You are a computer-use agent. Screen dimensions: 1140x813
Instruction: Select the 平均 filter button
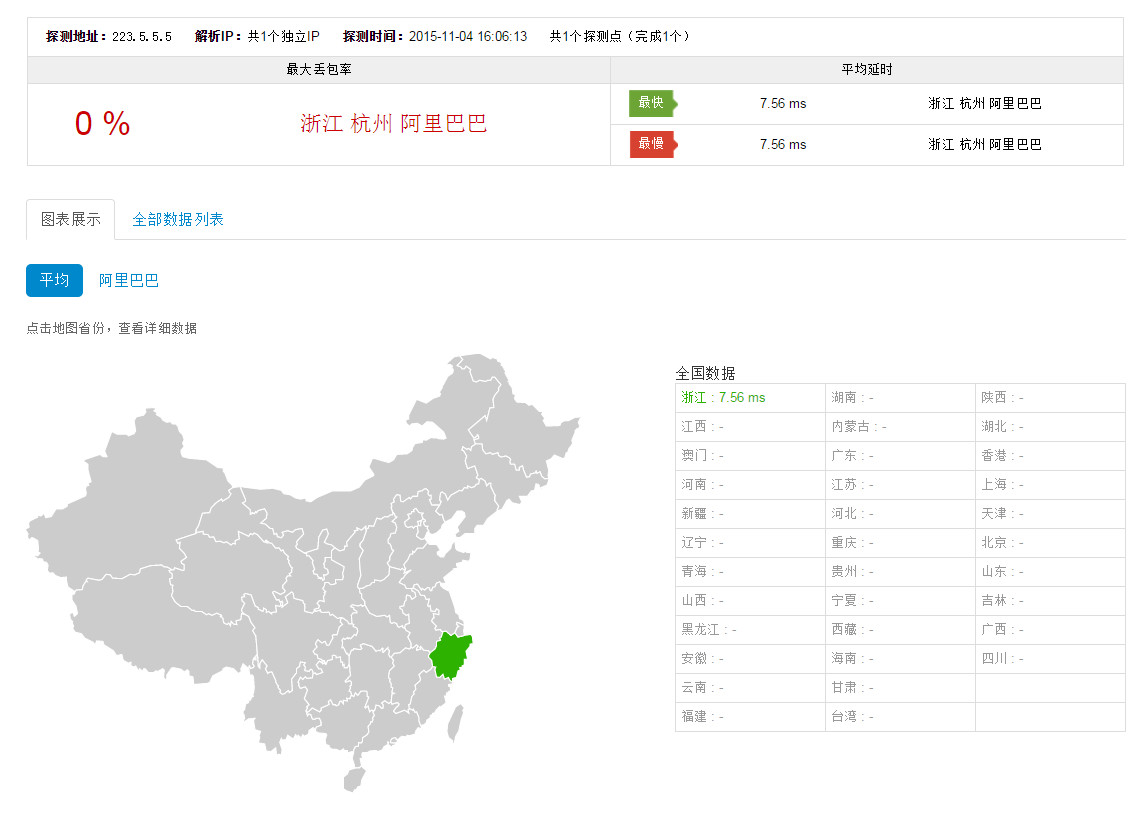point(54,280)
